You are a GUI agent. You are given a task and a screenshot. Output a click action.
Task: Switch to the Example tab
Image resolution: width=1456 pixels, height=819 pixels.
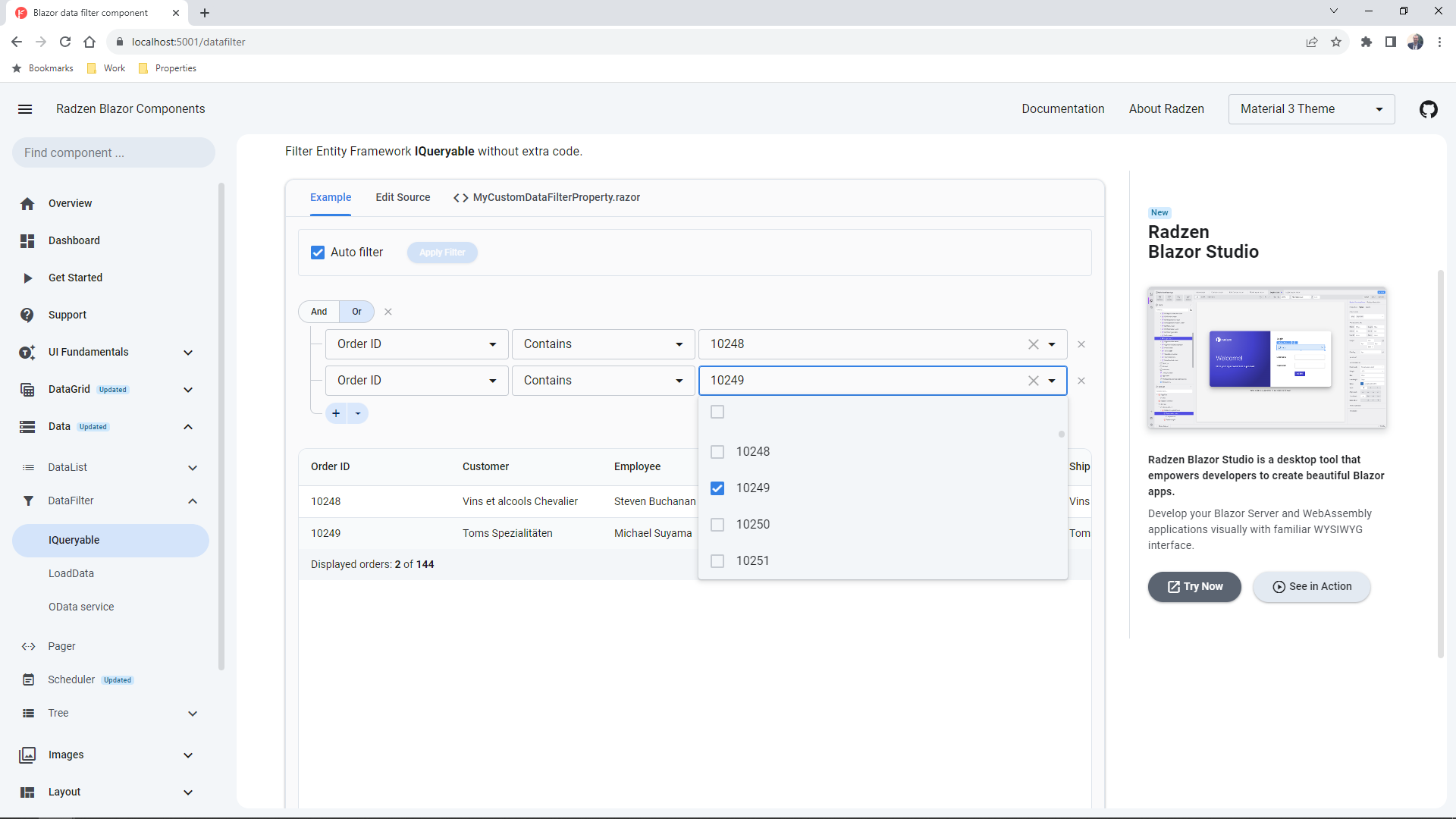pos(331,197)
